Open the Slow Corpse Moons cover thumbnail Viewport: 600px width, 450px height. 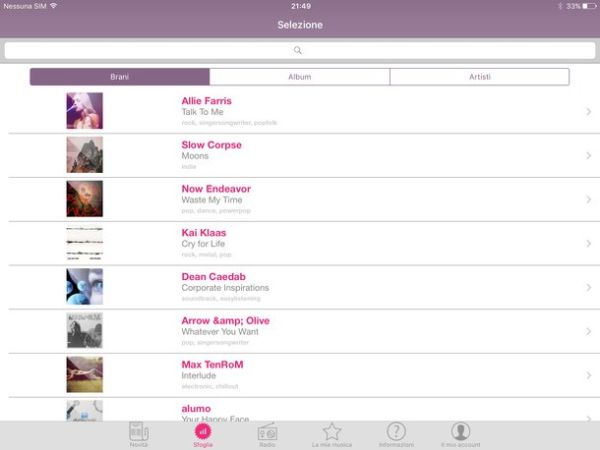85,155
